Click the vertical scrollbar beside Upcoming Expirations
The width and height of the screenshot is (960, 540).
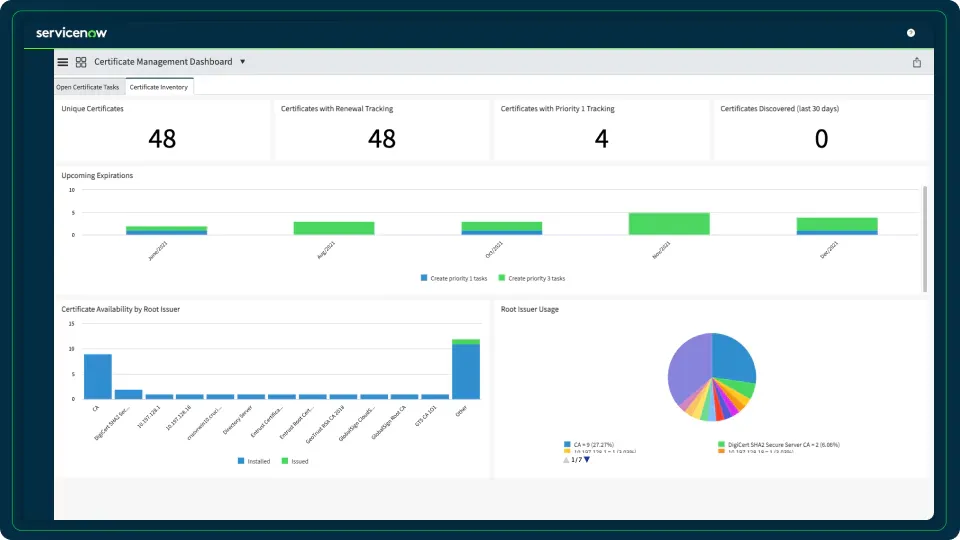(x=924, y=239)
